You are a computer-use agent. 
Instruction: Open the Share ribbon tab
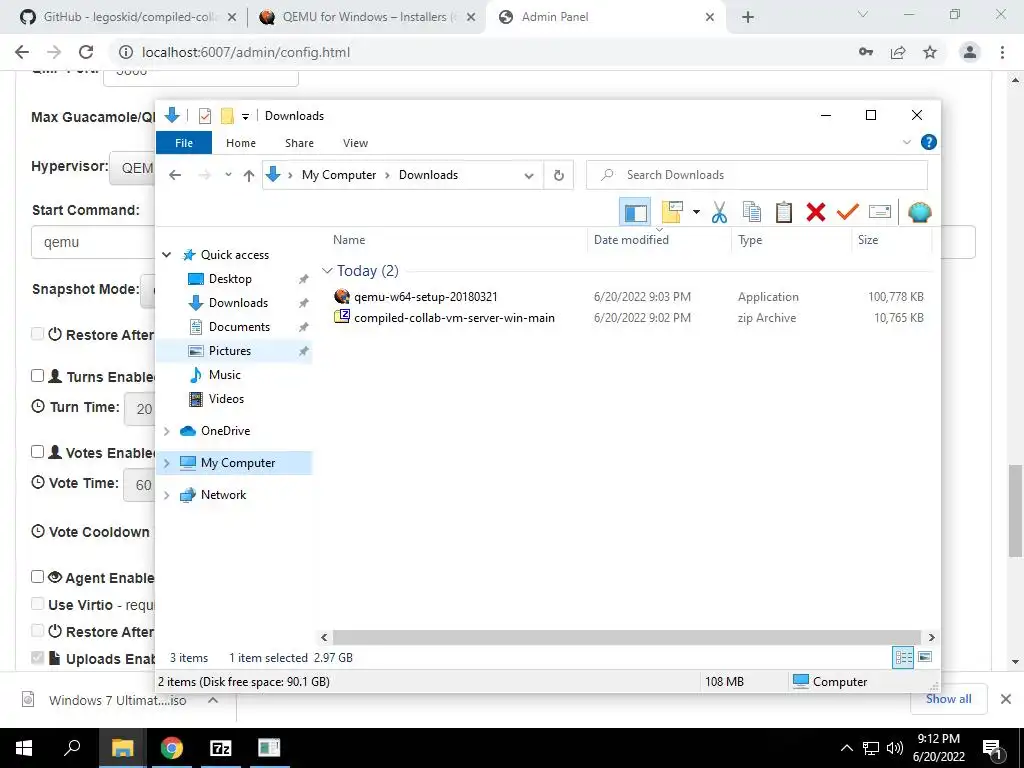[x=299, y=143]
